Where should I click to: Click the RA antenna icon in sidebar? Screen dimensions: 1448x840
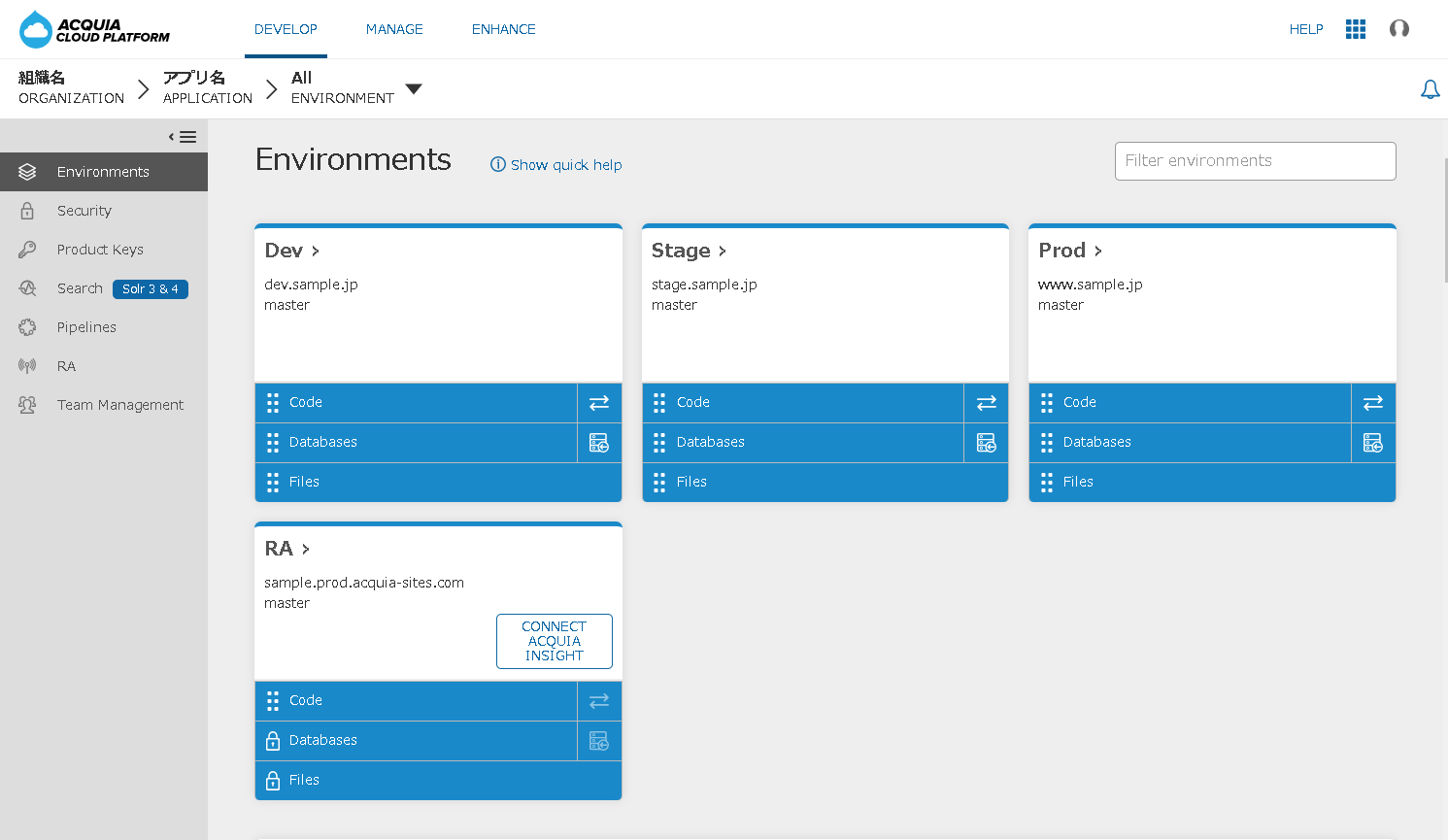[27, 366]
